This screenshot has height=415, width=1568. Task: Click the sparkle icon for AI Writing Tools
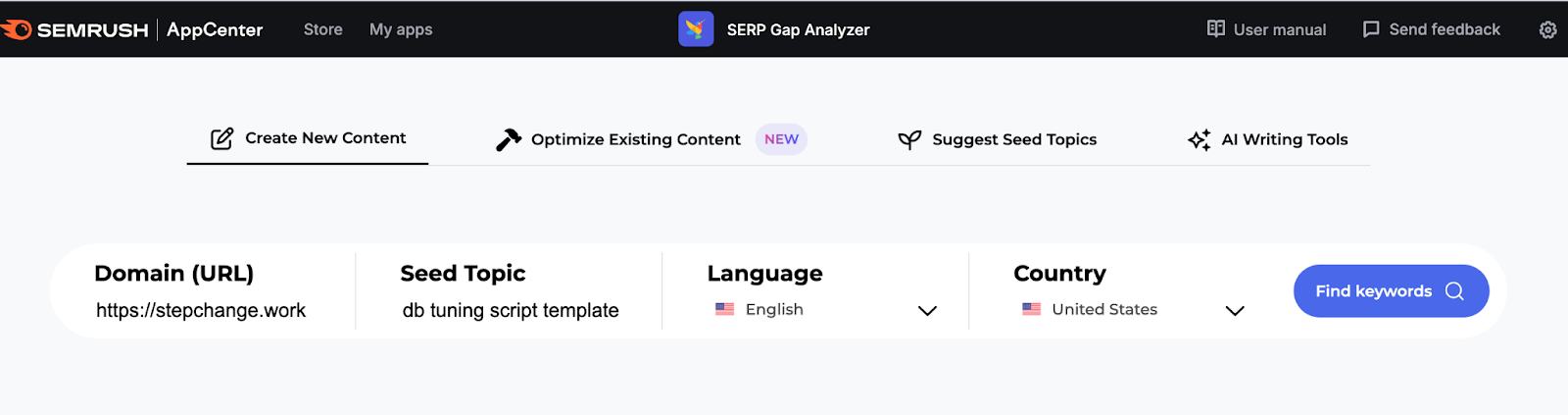pyautogui.click(x=1199, y=139)
